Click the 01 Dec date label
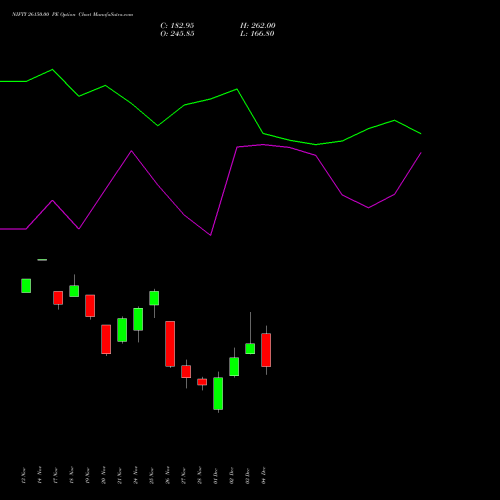500x500 pixels. pos(215,476)
